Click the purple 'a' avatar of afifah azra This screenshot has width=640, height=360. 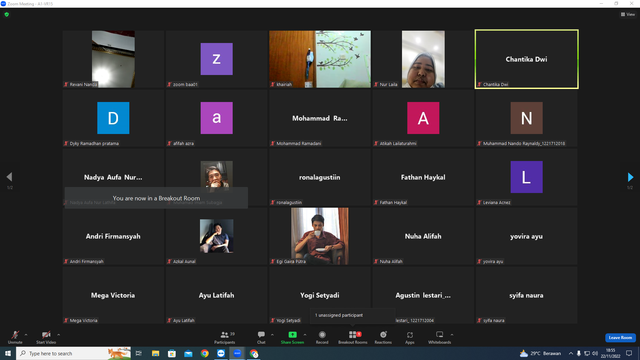pos(217,118)
